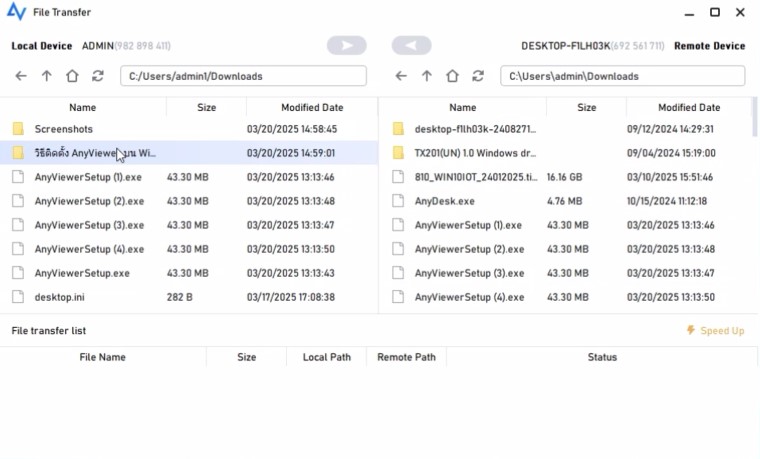Click the AnyViewer logo in title bar
The image size is (760, 459).
coord(16,12)
